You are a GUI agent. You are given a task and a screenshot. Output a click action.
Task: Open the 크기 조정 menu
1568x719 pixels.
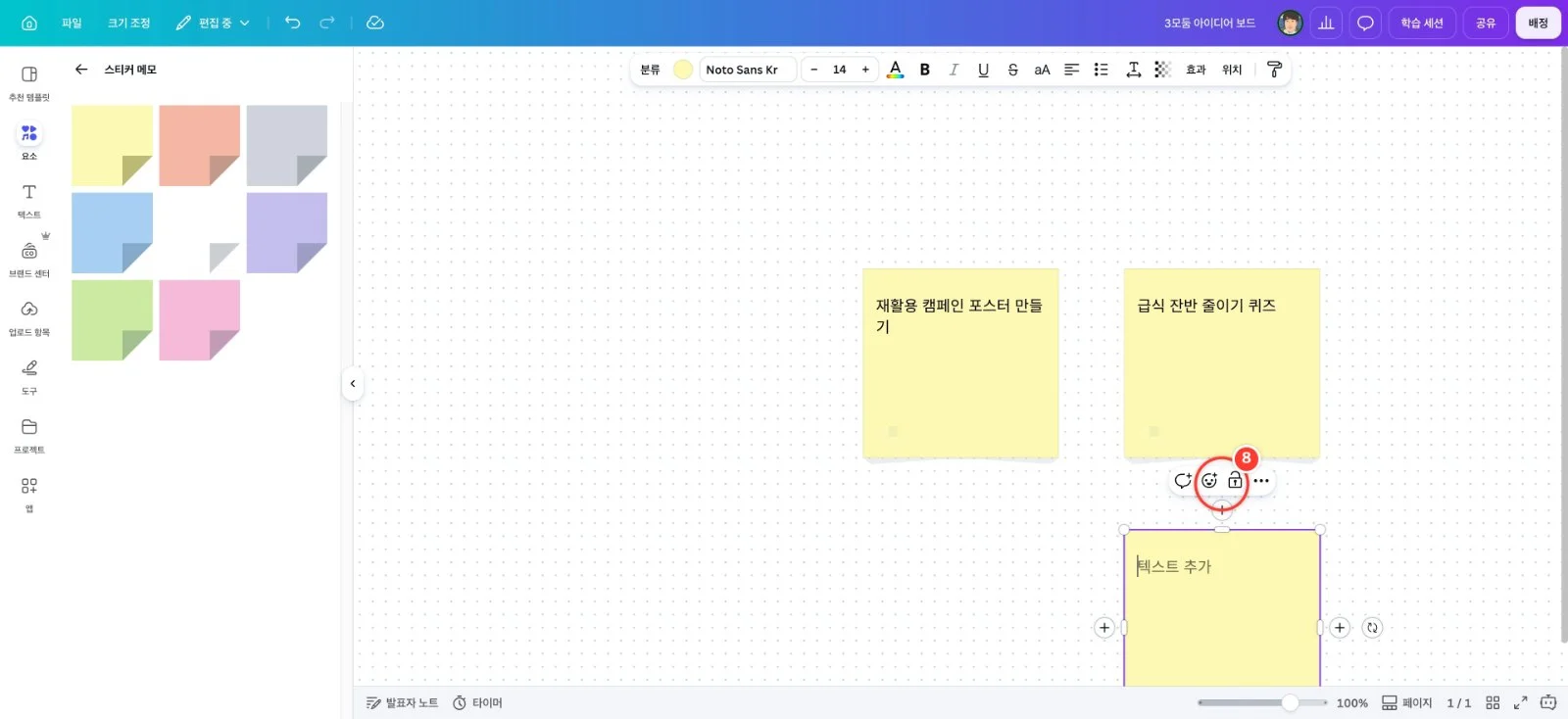coord(128,23)
